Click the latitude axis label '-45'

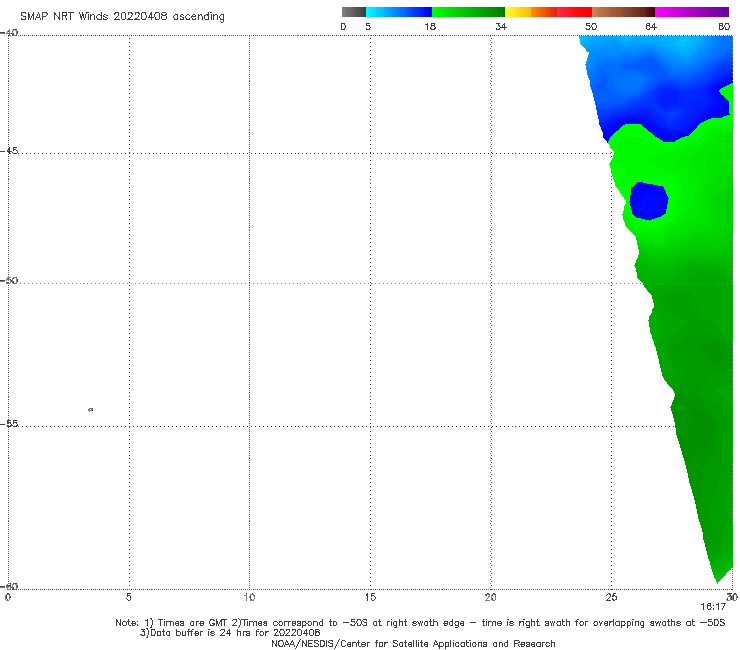[x=9, y=151]
